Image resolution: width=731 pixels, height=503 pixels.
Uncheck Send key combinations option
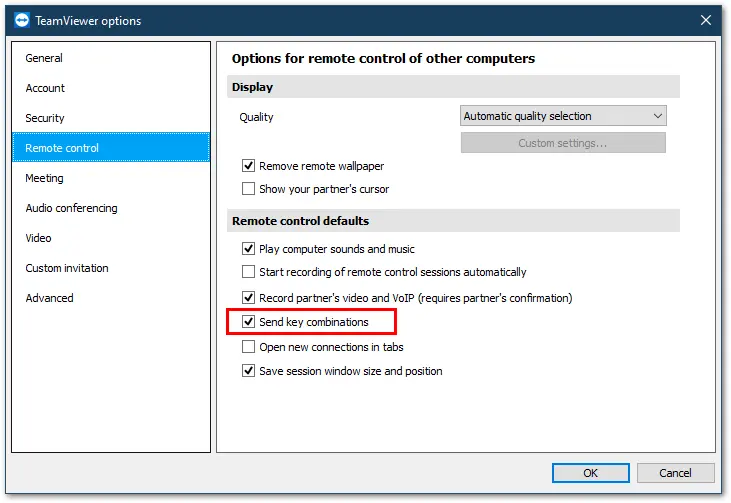[248, 322]
